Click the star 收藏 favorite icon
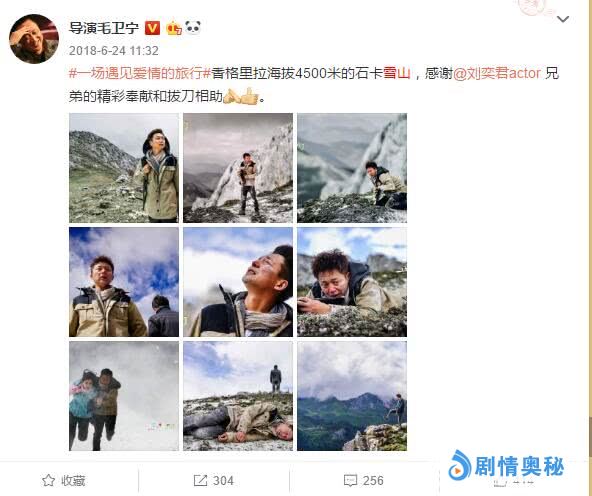Image resolution: width=592 pixels, height=496 pixels. 48,481
